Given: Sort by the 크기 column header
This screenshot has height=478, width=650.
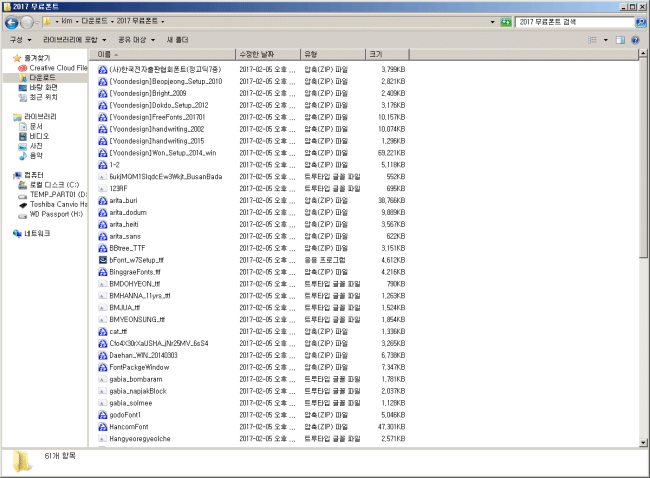Looking at the screenshot, I should [x=387, y=54].
